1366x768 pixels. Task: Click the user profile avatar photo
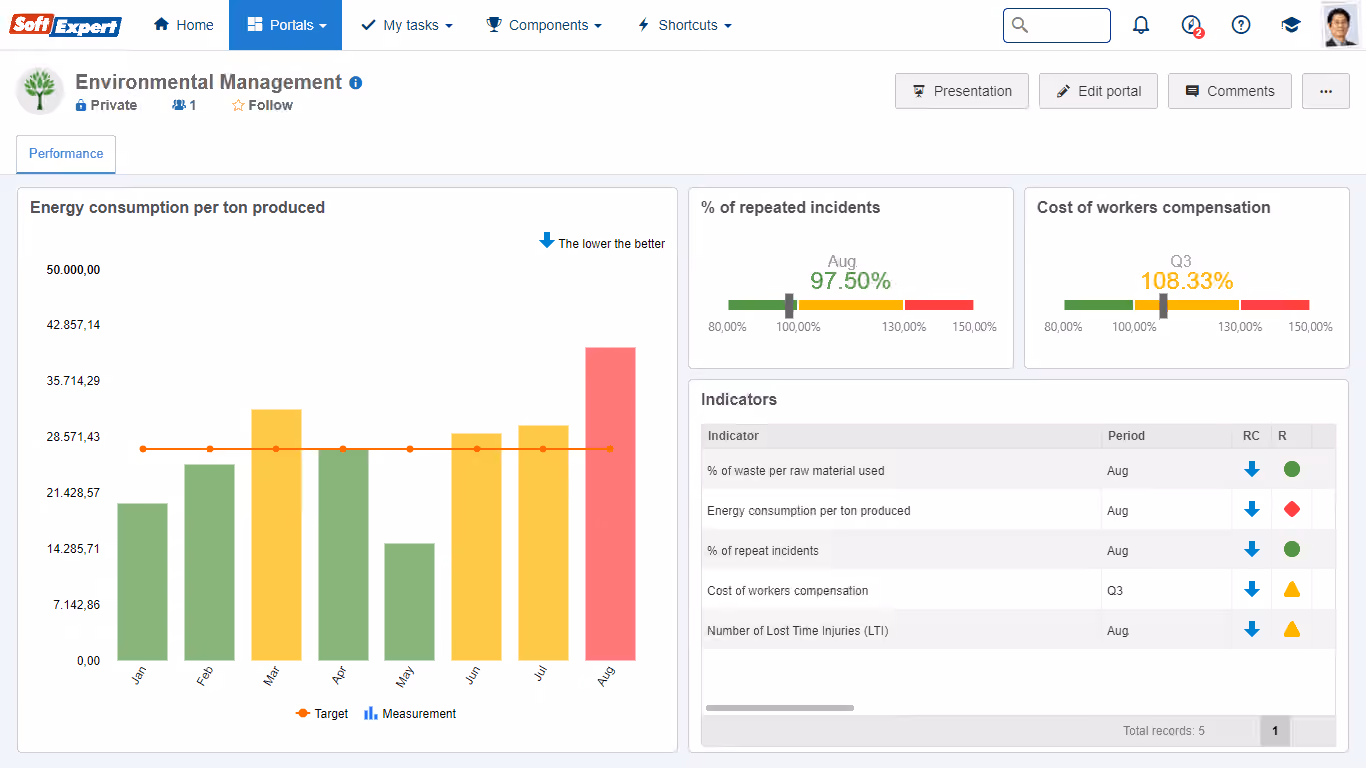(1340, 25)
